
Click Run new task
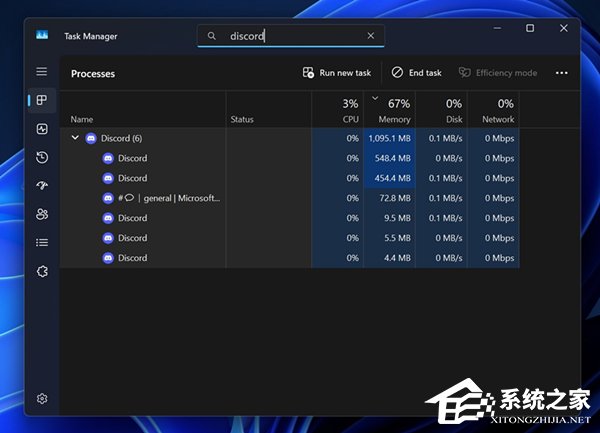[x=337, y=73]
